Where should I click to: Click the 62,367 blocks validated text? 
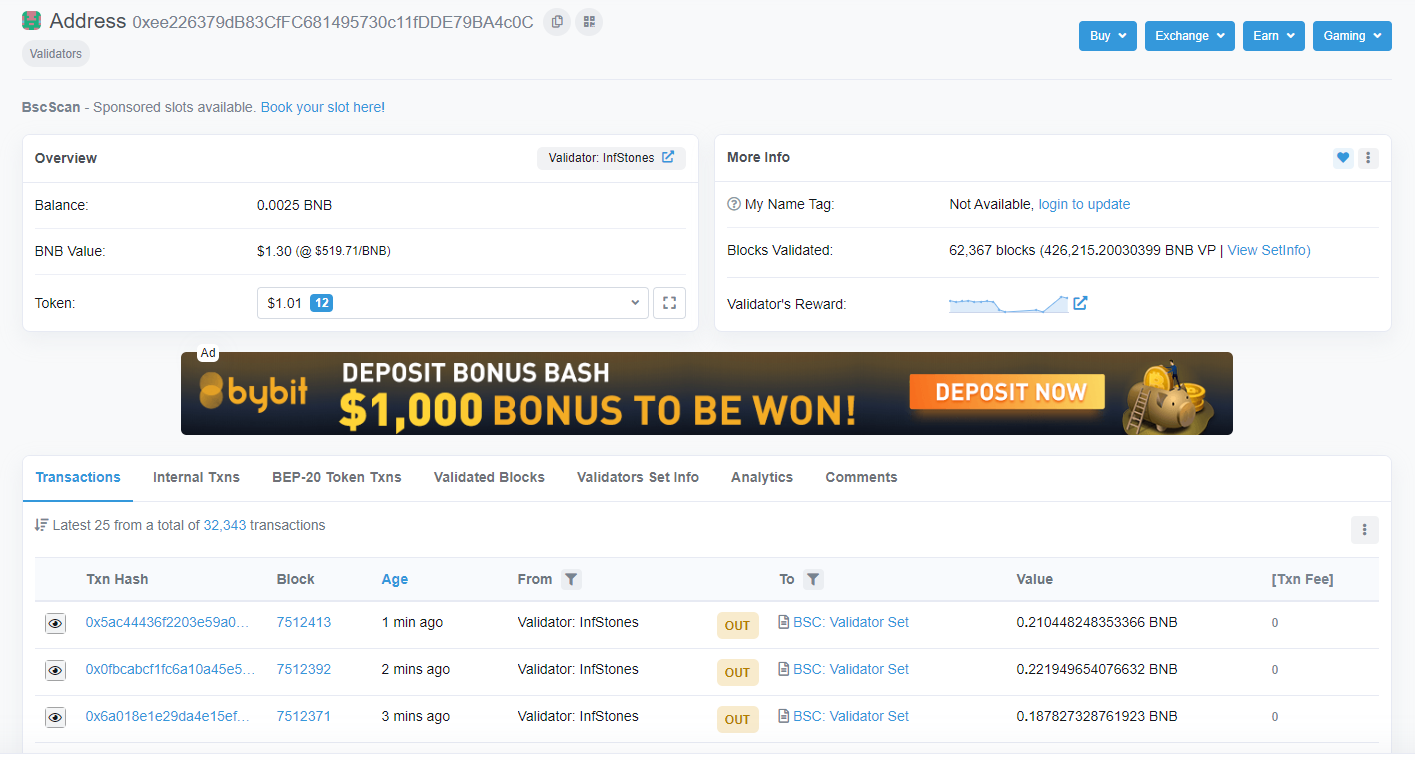tap(992, 250)
